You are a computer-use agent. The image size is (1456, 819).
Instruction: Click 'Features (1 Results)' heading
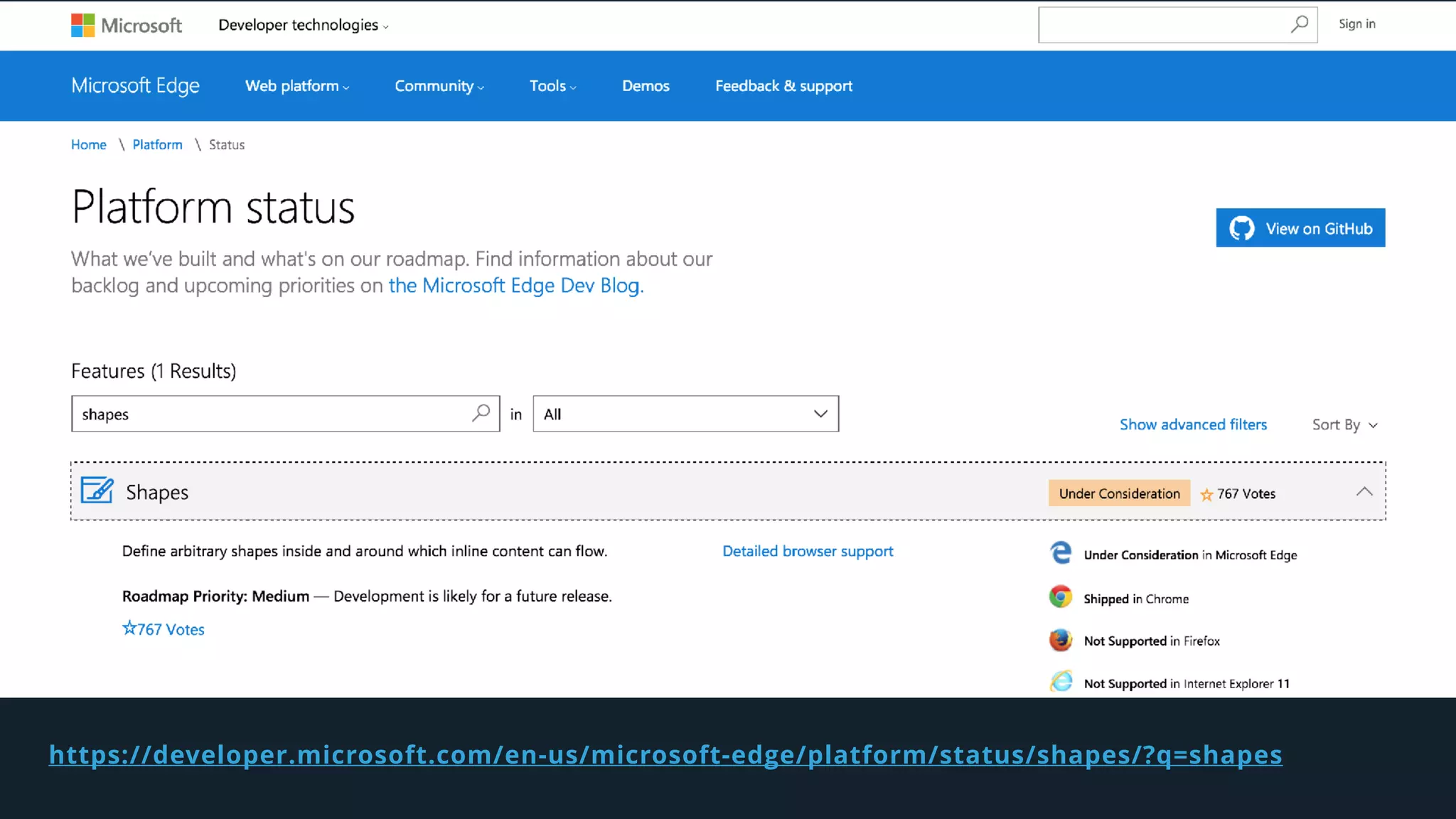pyautogui.click(x=154, y=371)
